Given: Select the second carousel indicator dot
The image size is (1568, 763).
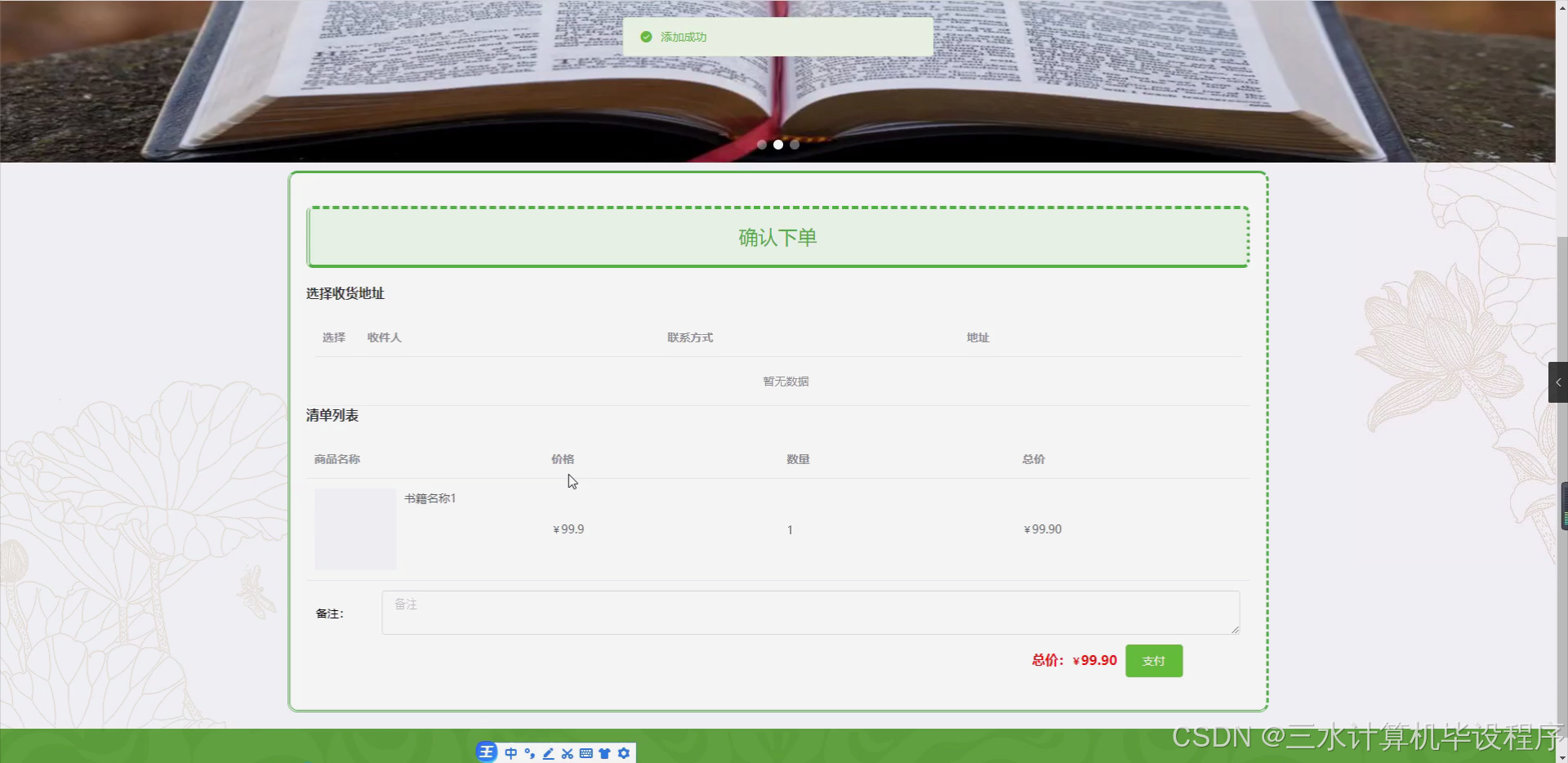Looking at the screenshot, I should 778,145.
